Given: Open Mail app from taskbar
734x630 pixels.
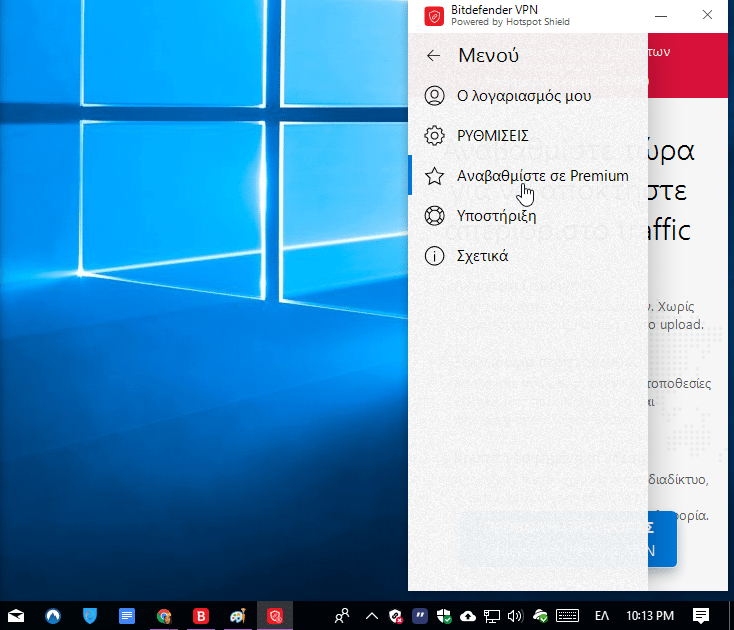Looking at the screenshot, I should [16, 616].
